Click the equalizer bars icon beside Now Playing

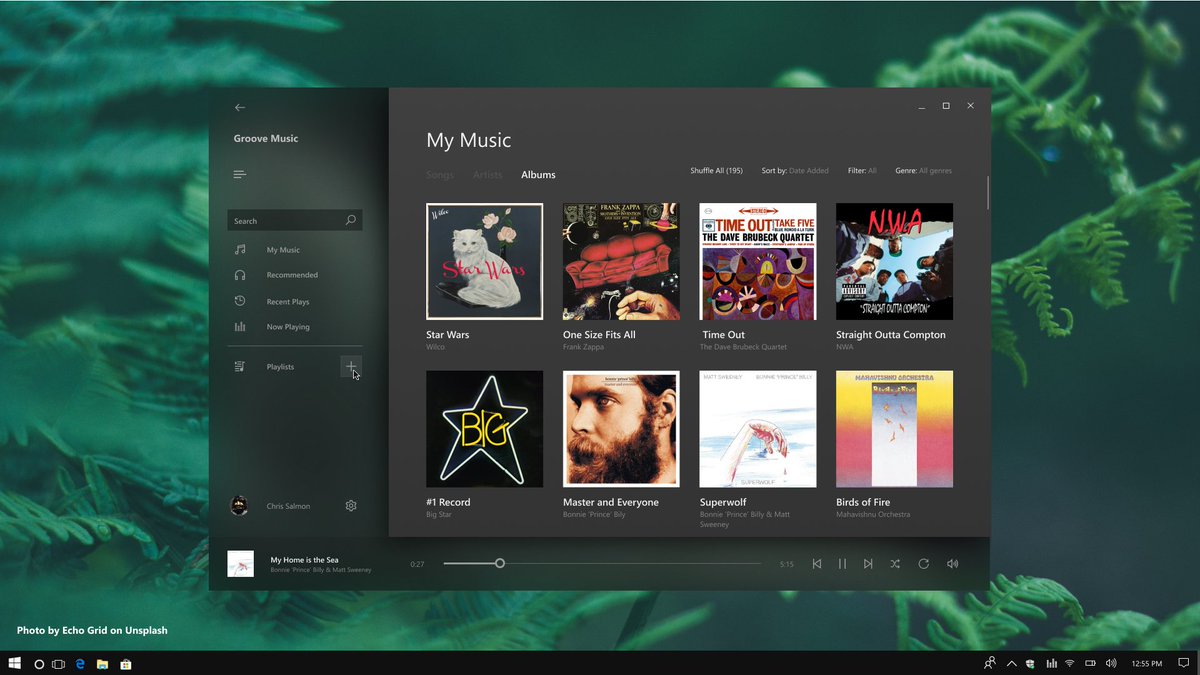240,327
